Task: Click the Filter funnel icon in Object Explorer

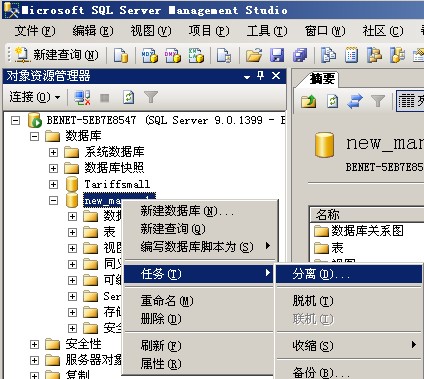Action: coord(151,97)
